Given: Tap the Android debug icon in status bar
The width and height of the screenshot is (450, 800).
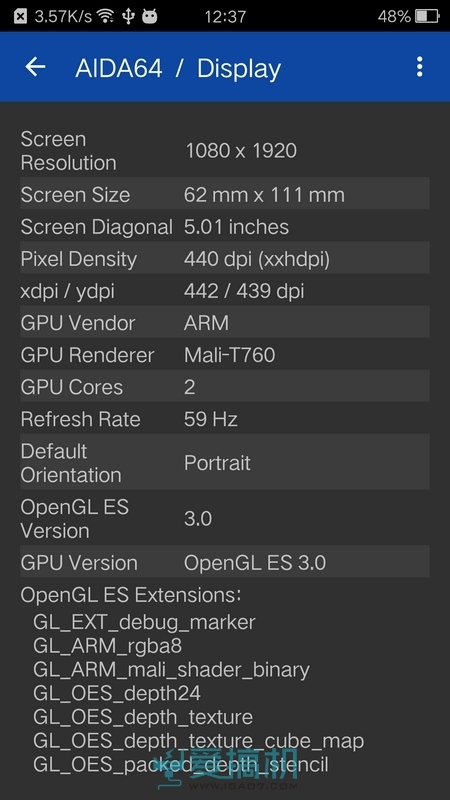Looking at the screenshot, I should point(149,17).
